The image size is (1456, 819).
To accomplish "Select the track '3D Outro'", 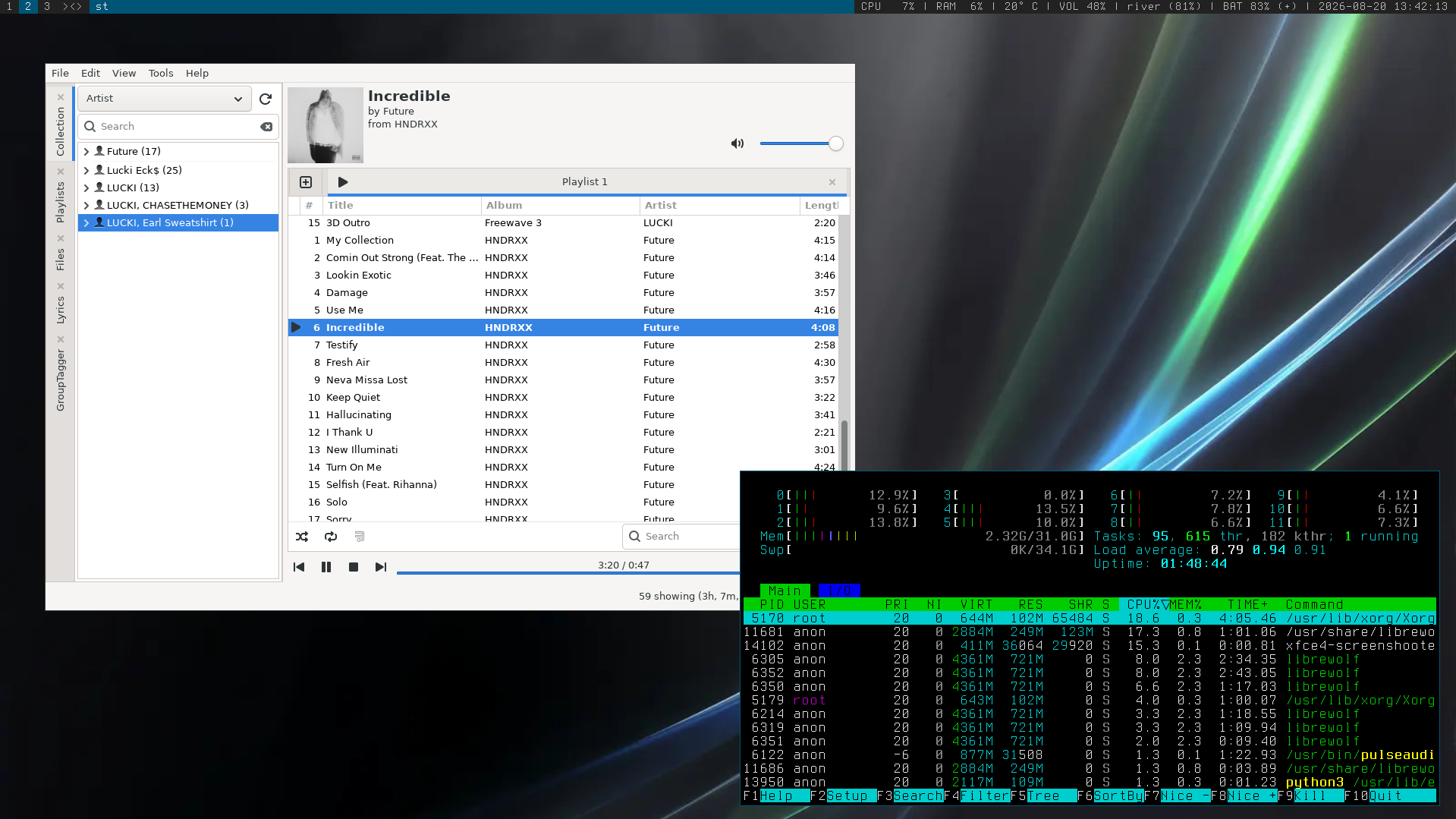I will [563, 223].
